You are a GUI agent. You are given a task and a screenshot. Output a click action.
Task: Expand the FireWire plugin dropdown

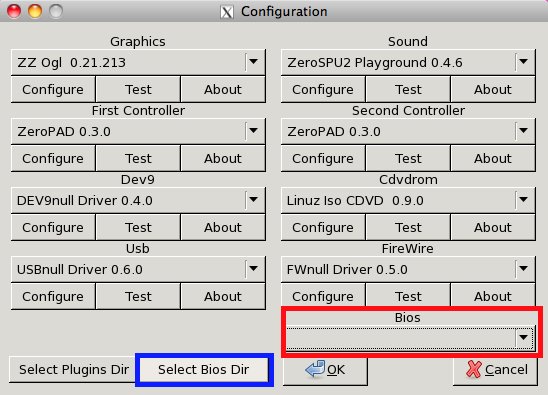(x=408, y=270)
